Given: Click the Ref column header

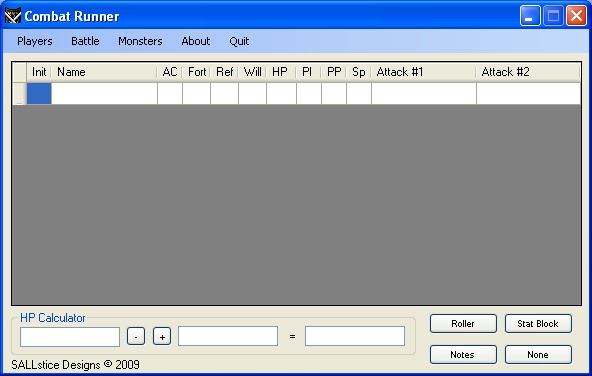Looking at the screenshot, I should (224, 72).
